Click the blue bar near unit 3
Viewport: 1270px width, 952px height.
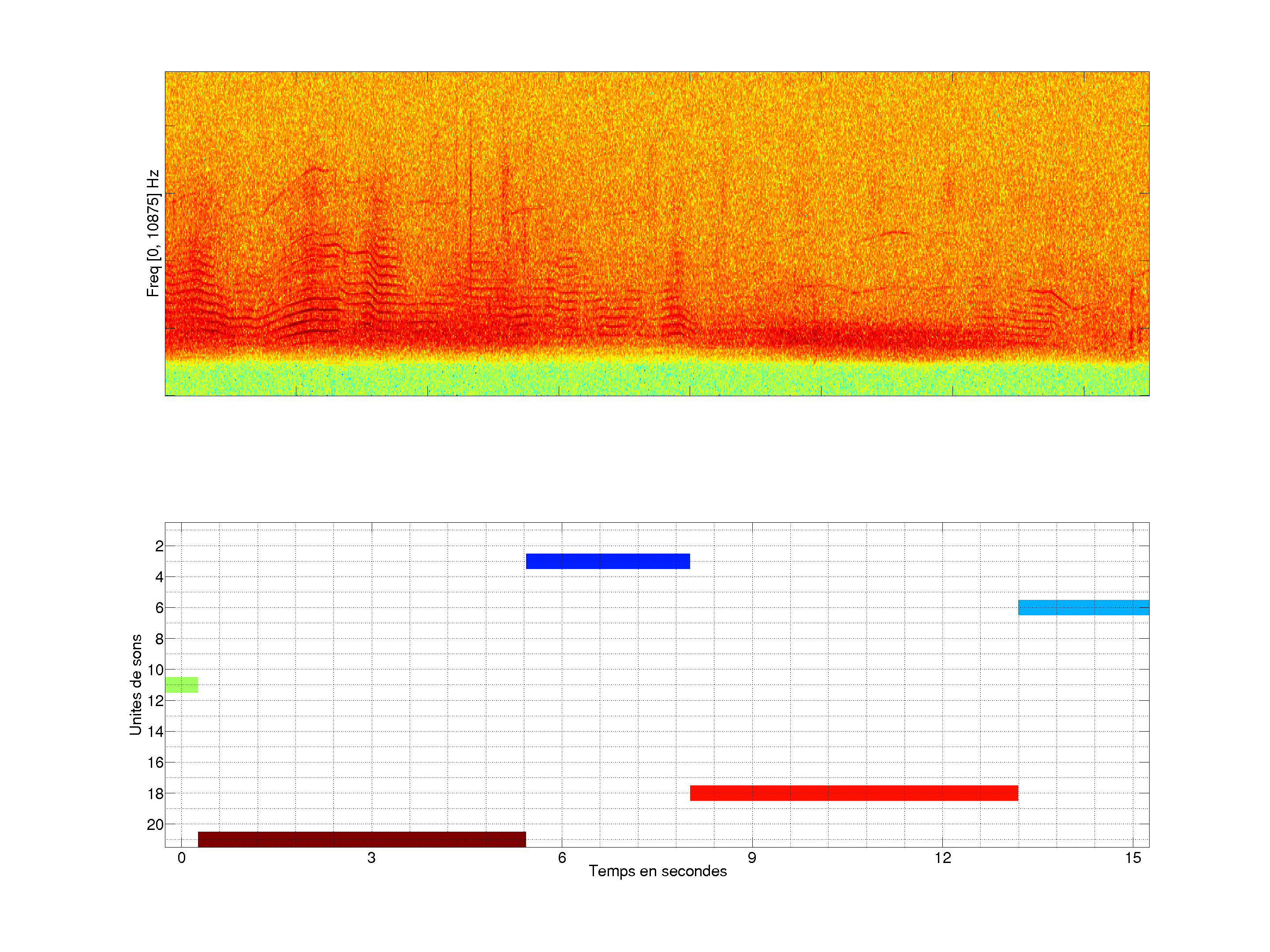point(608,561)
